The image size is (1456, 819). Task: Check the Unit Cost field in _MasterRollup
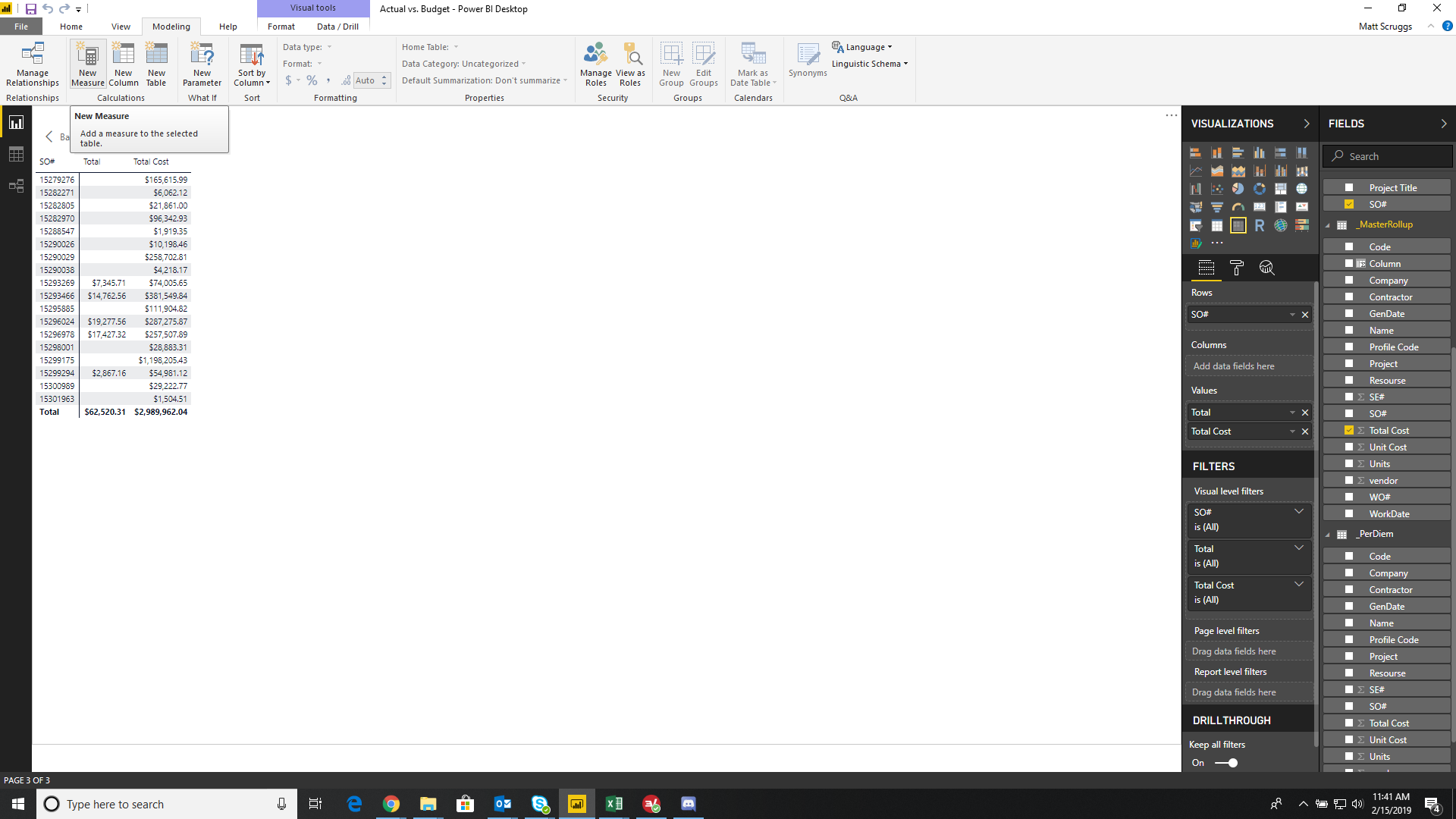(x=1349, y=447)
